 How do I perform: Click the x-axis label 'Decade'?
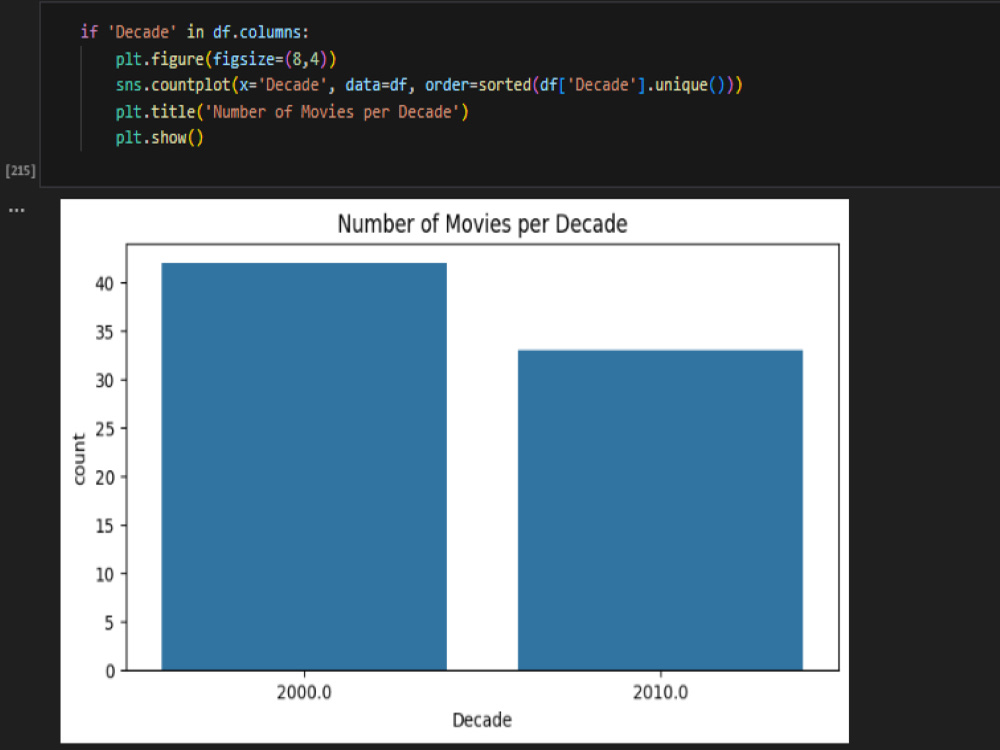482,720
